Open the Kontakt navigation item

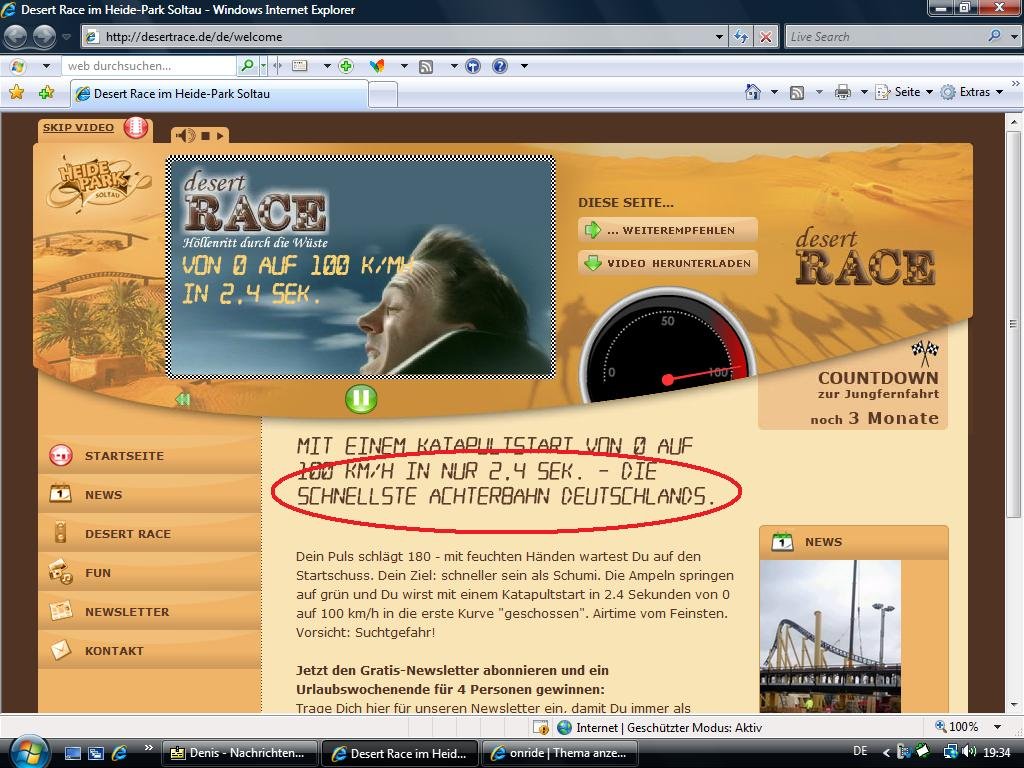[x=150, y=650]
